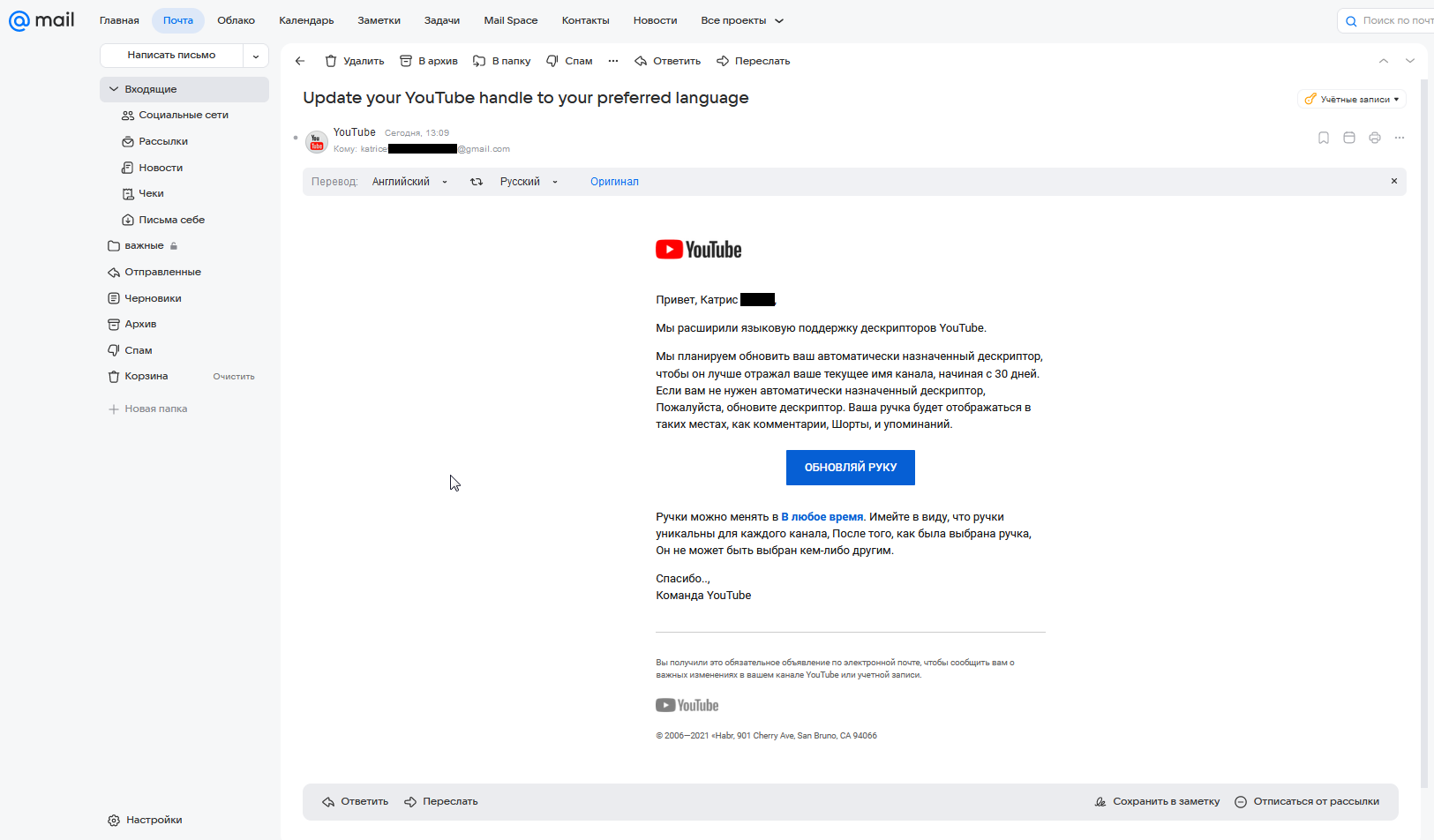Open the Заметки tab
This screenshot has width=1434, height=840.
[x=379, y=20]
